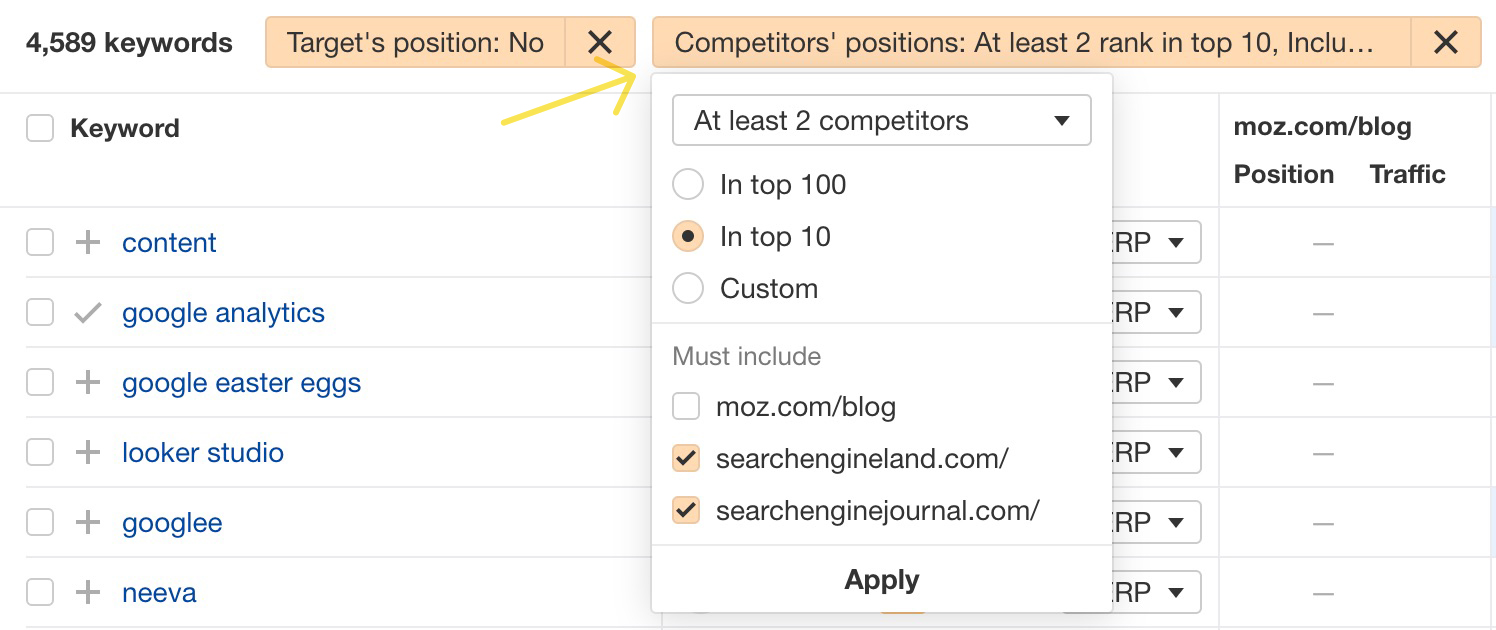Open the "At least 2 competitors" dropdown
The height and width of the screenshot is (630, 1496).
click(x=881, y=120)
